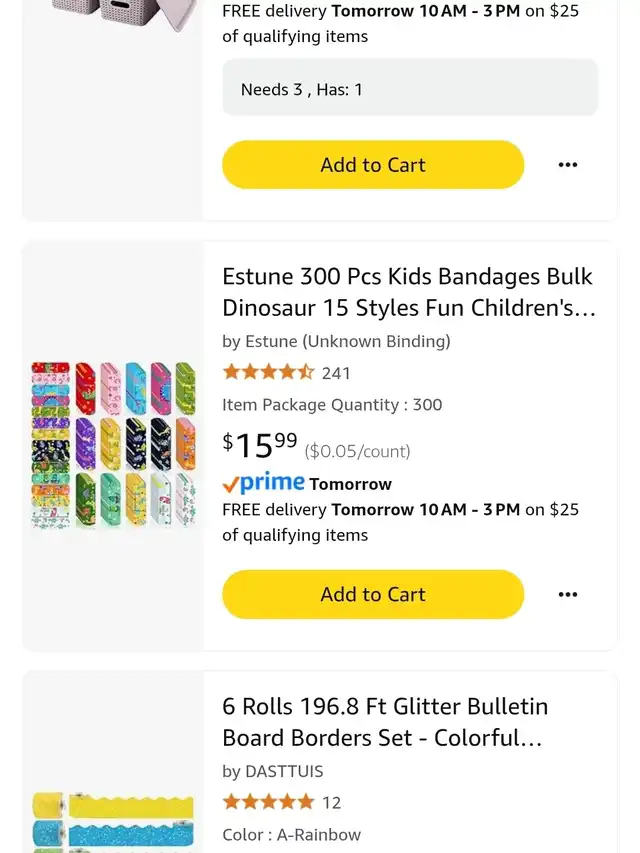Open 6 Rolls Glitter Bulletin Board Borders title
This screenshot has width=640, height=853.
pos(385,722)
